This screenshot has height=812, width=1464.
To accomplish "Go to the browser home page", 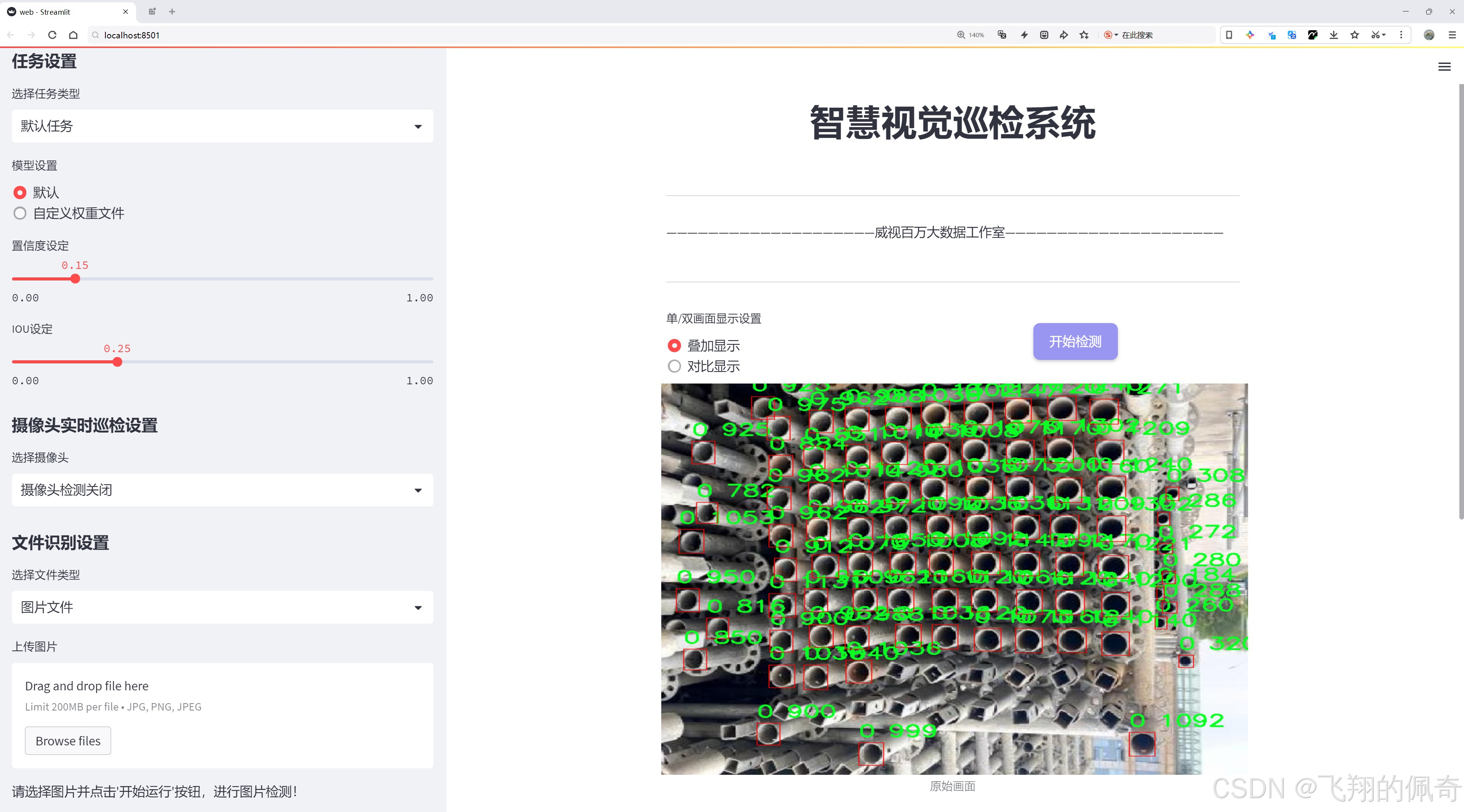I will [x=73, y=34].
